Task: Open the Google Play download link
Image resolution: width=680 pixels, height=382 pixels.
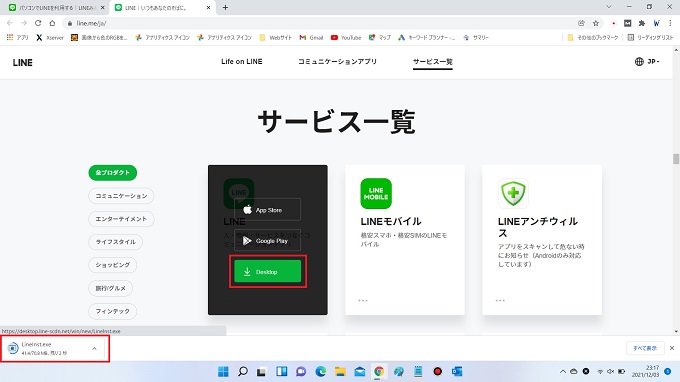Action: tap(268, 241)
